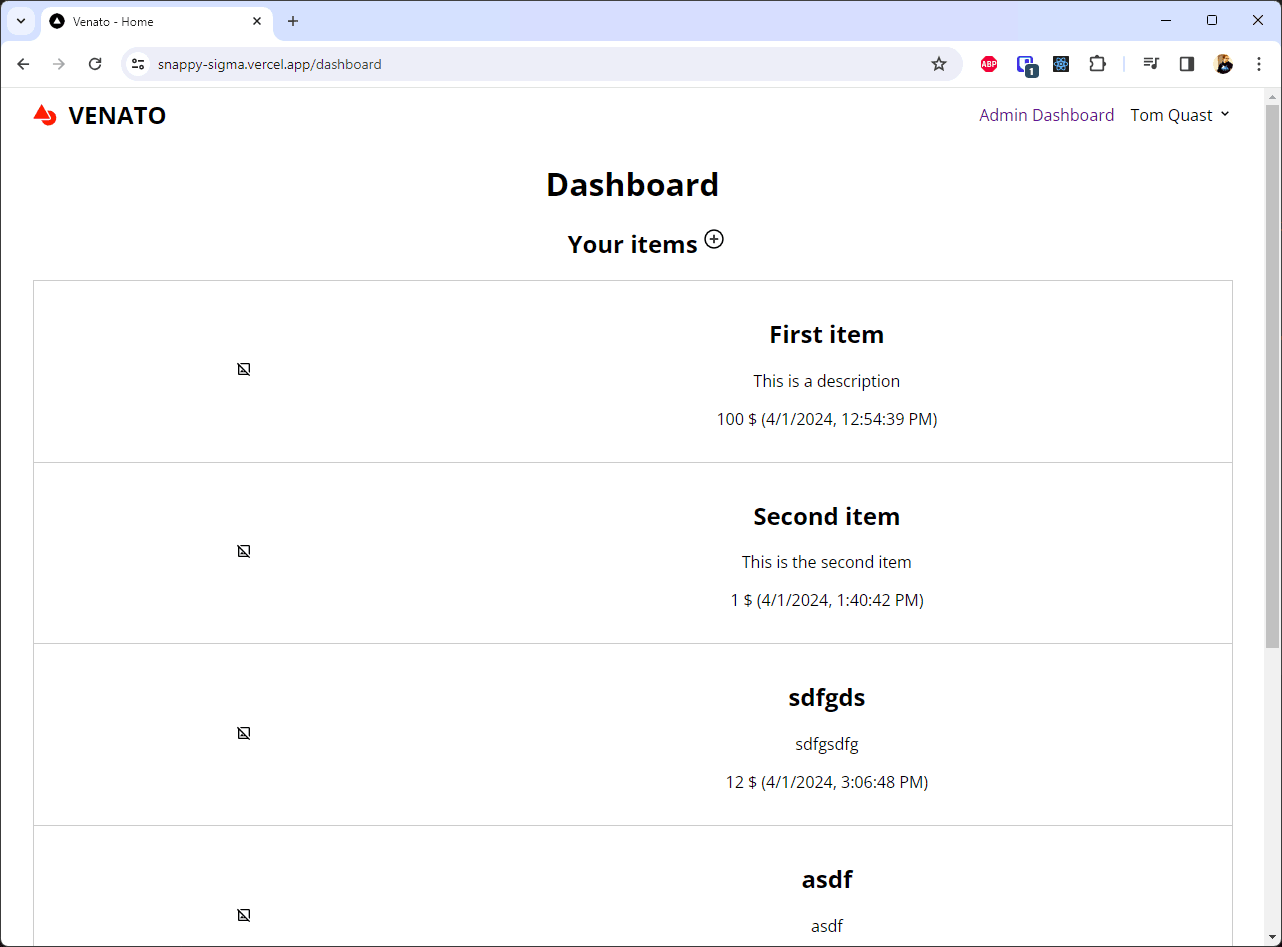The width and height of the screenshot is (1282, 947).
Task: Open the blue extension with badge 1
Action: click(x=1026, y=65)
